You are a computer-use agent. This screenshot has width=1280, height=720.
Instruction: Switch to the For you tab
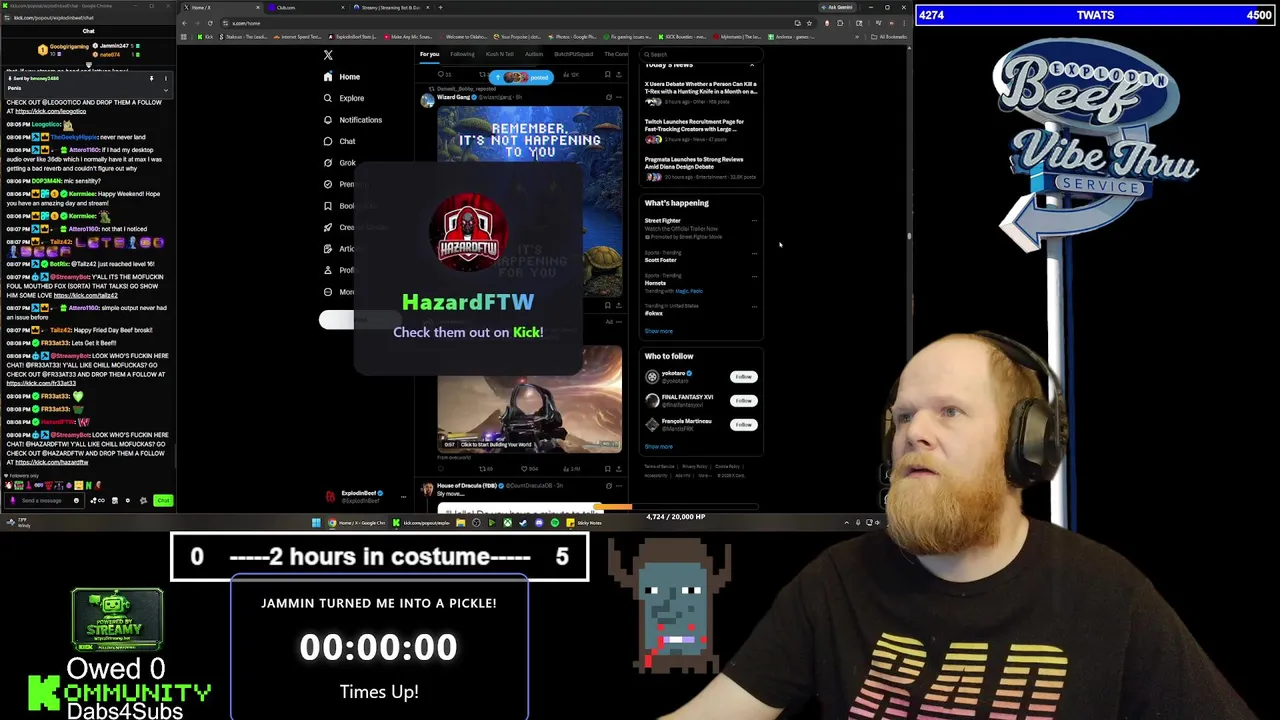click(429, 54)
